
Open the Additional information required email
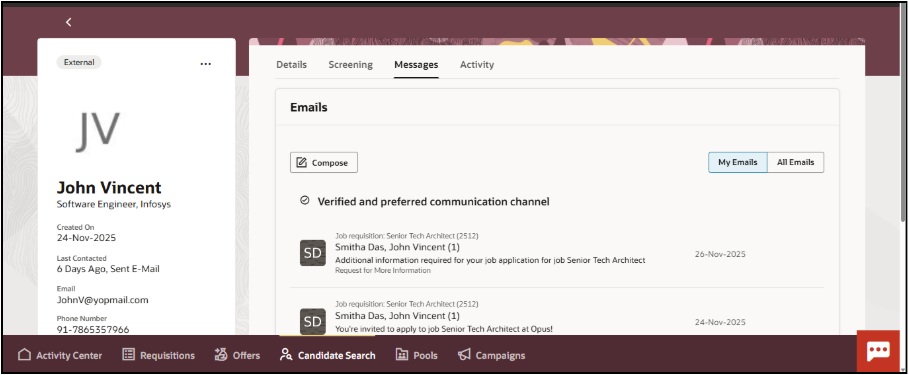point(490,260)
